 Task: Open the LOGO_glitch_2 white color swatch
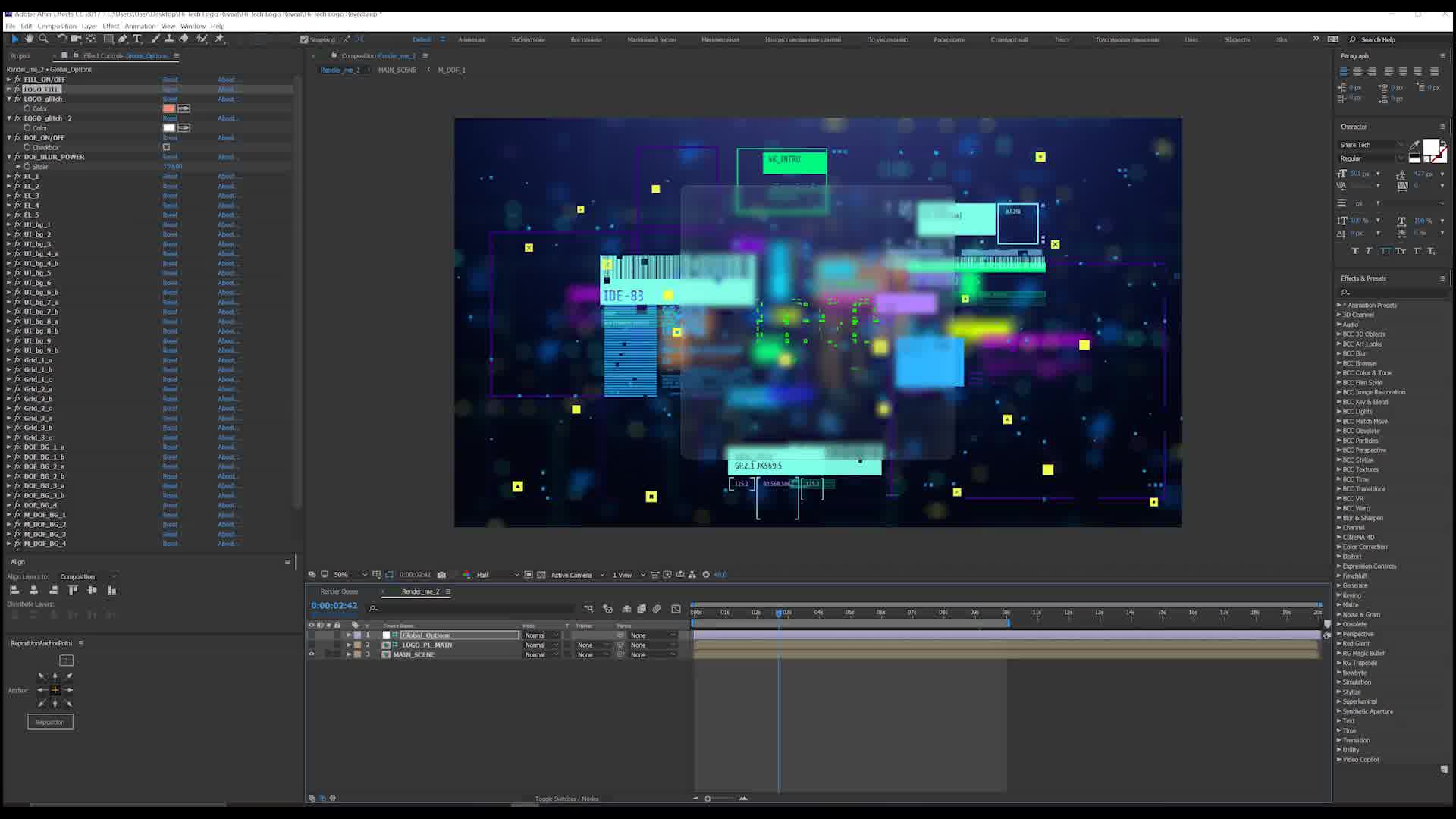[x=168, y=128]
